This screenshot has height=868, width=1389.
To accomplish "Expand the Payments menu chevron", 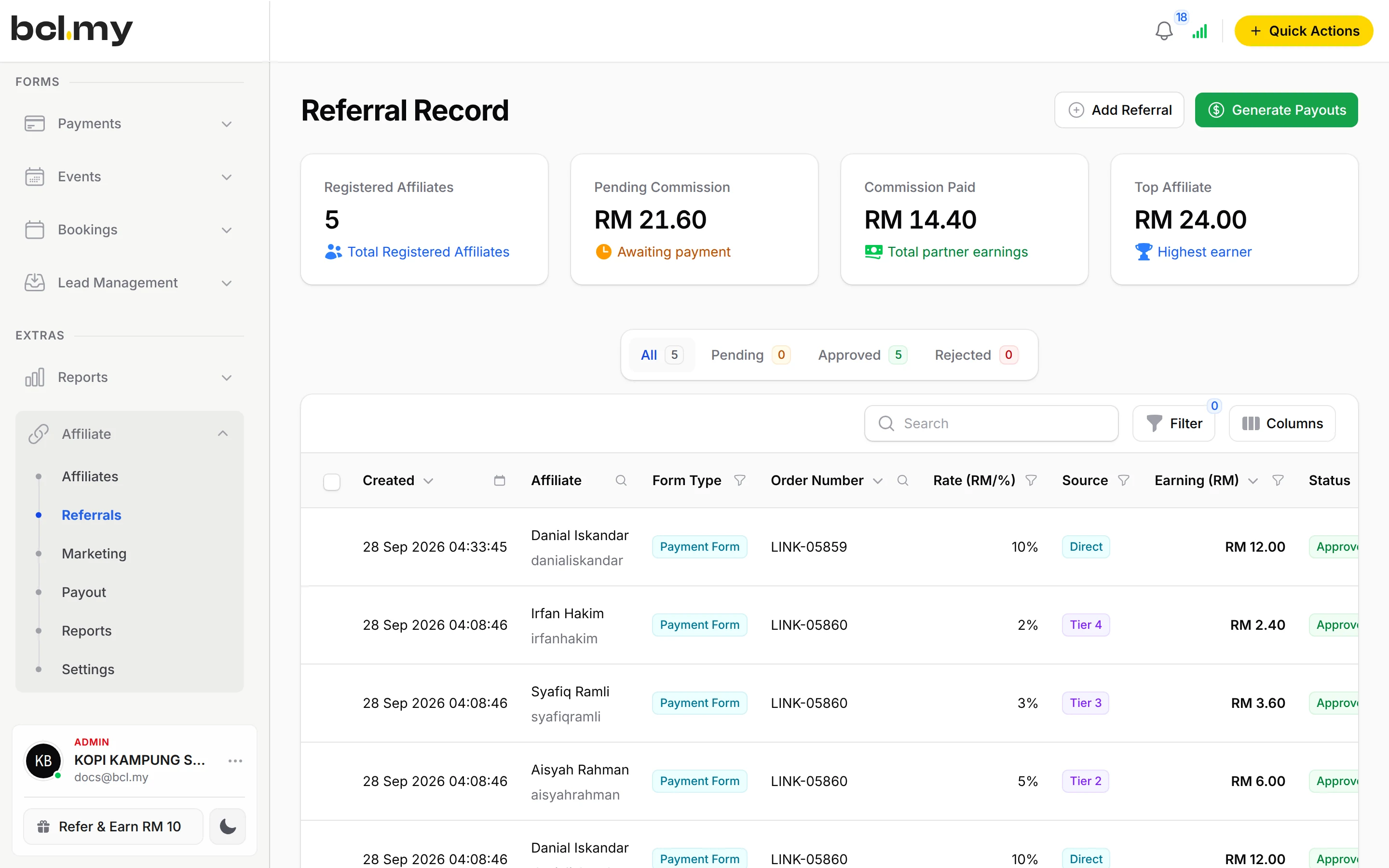I will pos(227,124).
